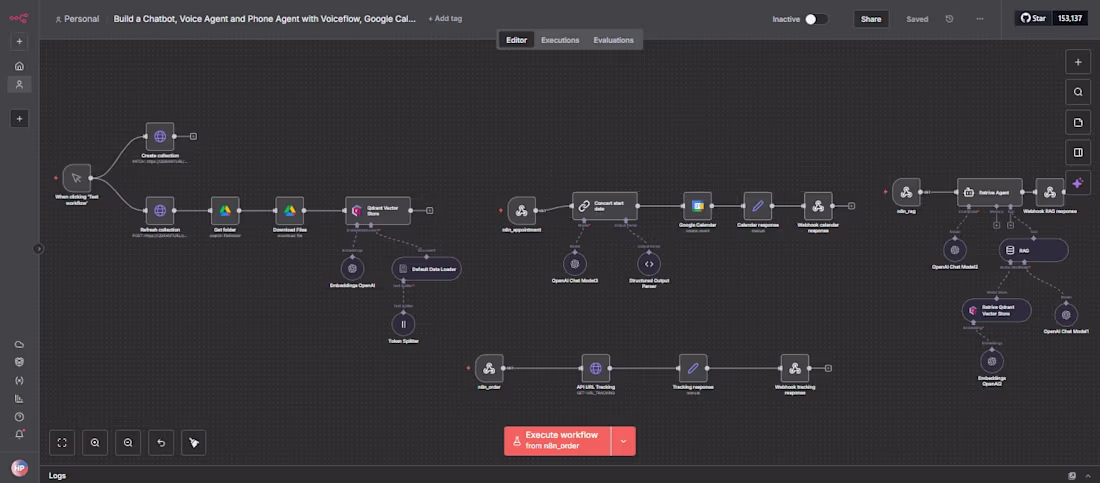Image resolution: width=1100 pixels, height=483 pixels.
Task: Select the Default Data Loader node
Action: pos(427,268)
